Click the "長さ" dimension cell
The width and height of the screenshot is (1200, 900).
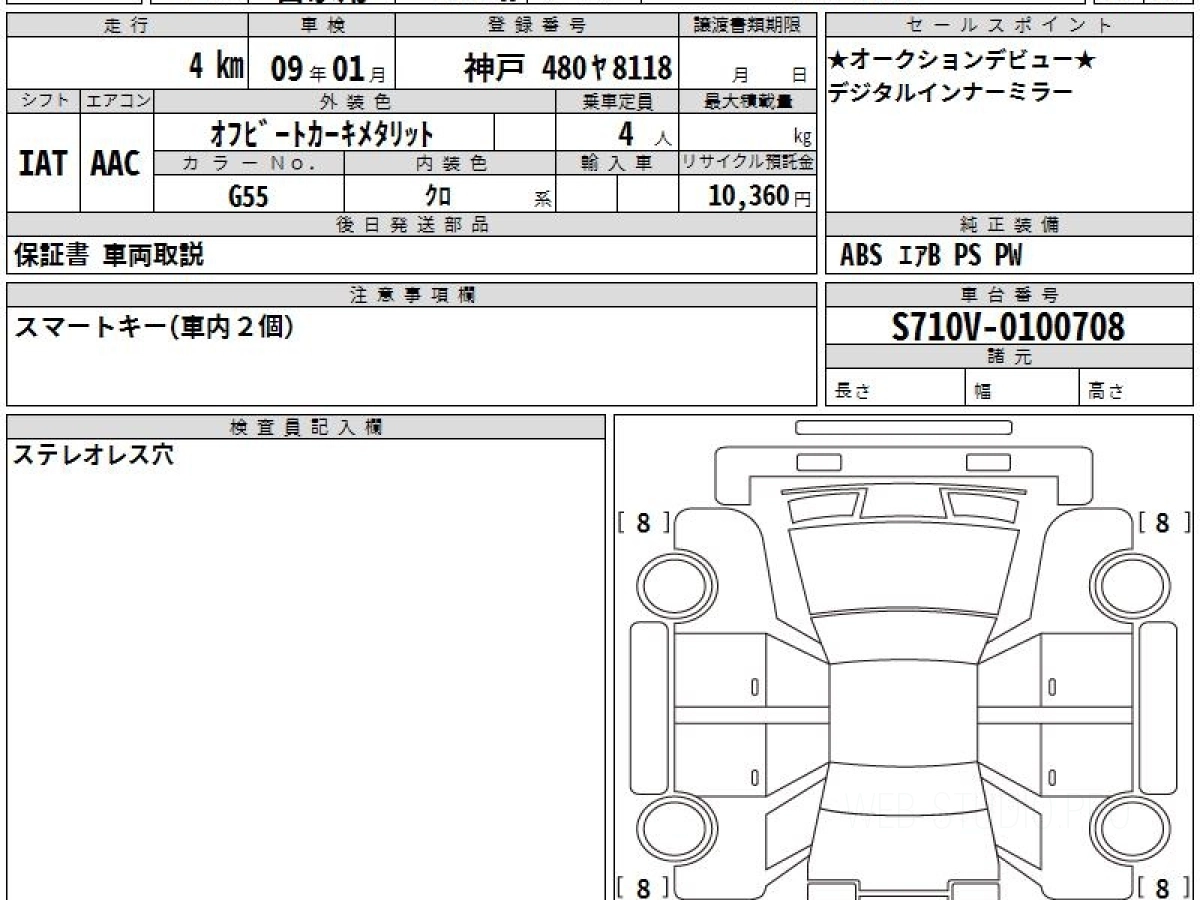click(894, 388)
